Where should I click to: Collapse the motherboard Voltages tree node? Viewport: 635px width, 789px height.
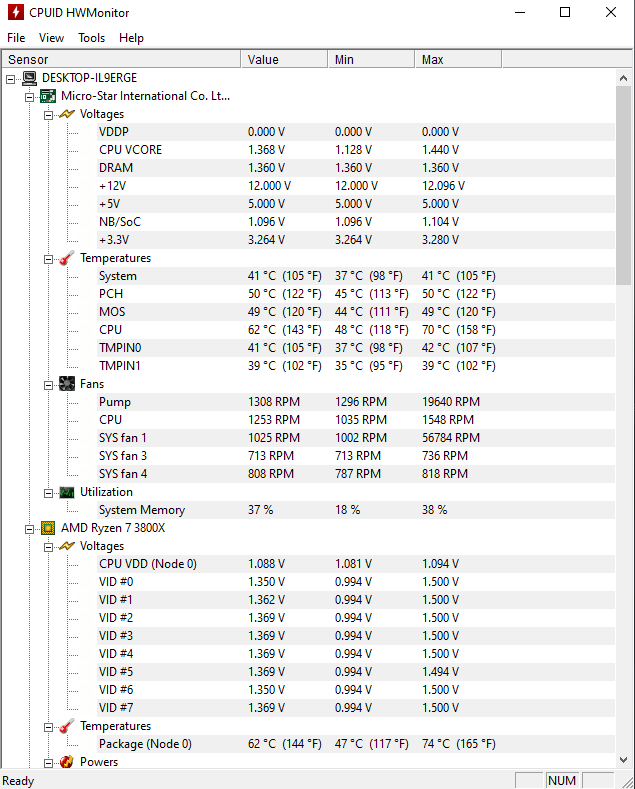point(48,115)
